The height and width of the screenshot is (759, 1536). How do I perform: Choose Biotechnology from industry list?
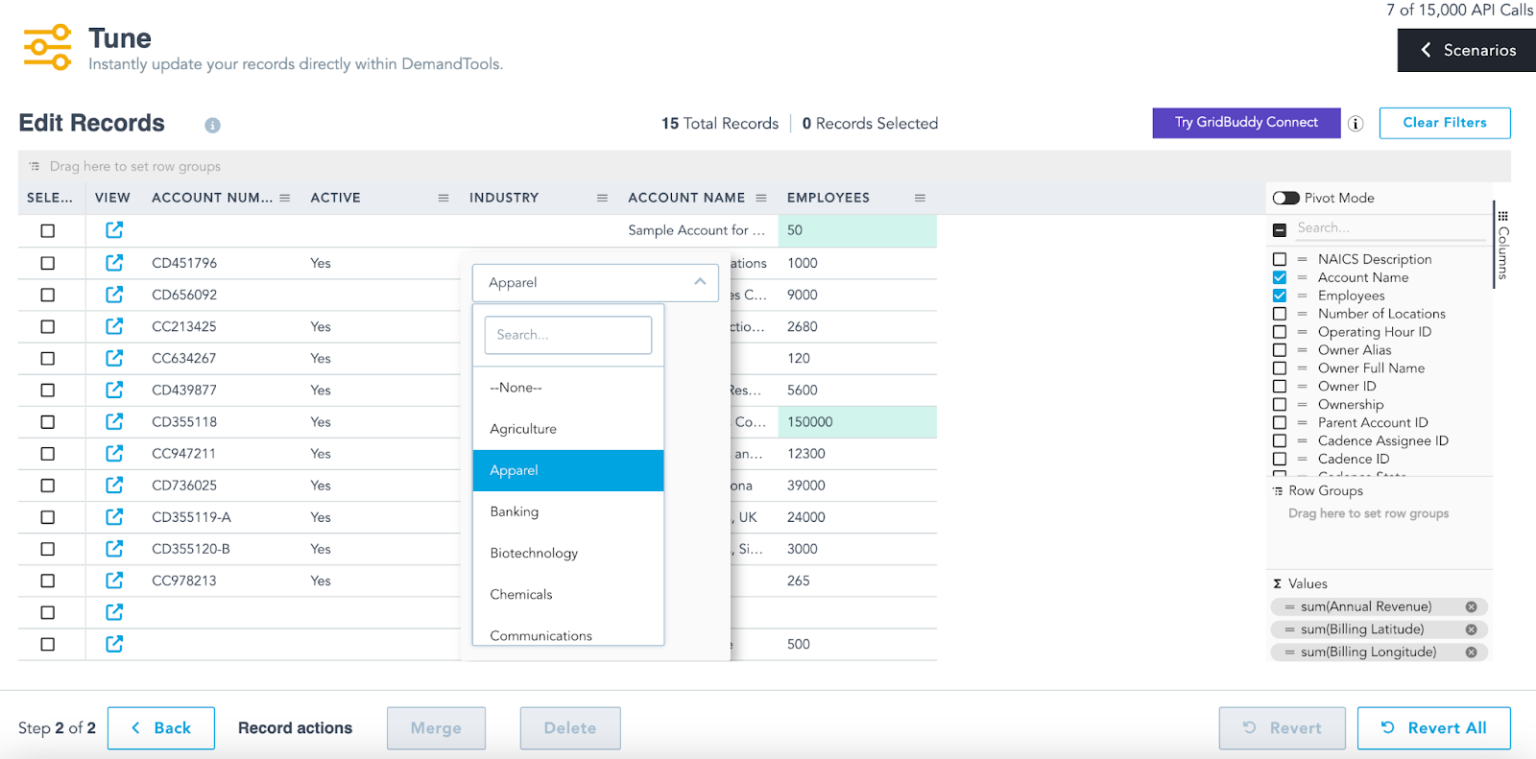point(568,553)
